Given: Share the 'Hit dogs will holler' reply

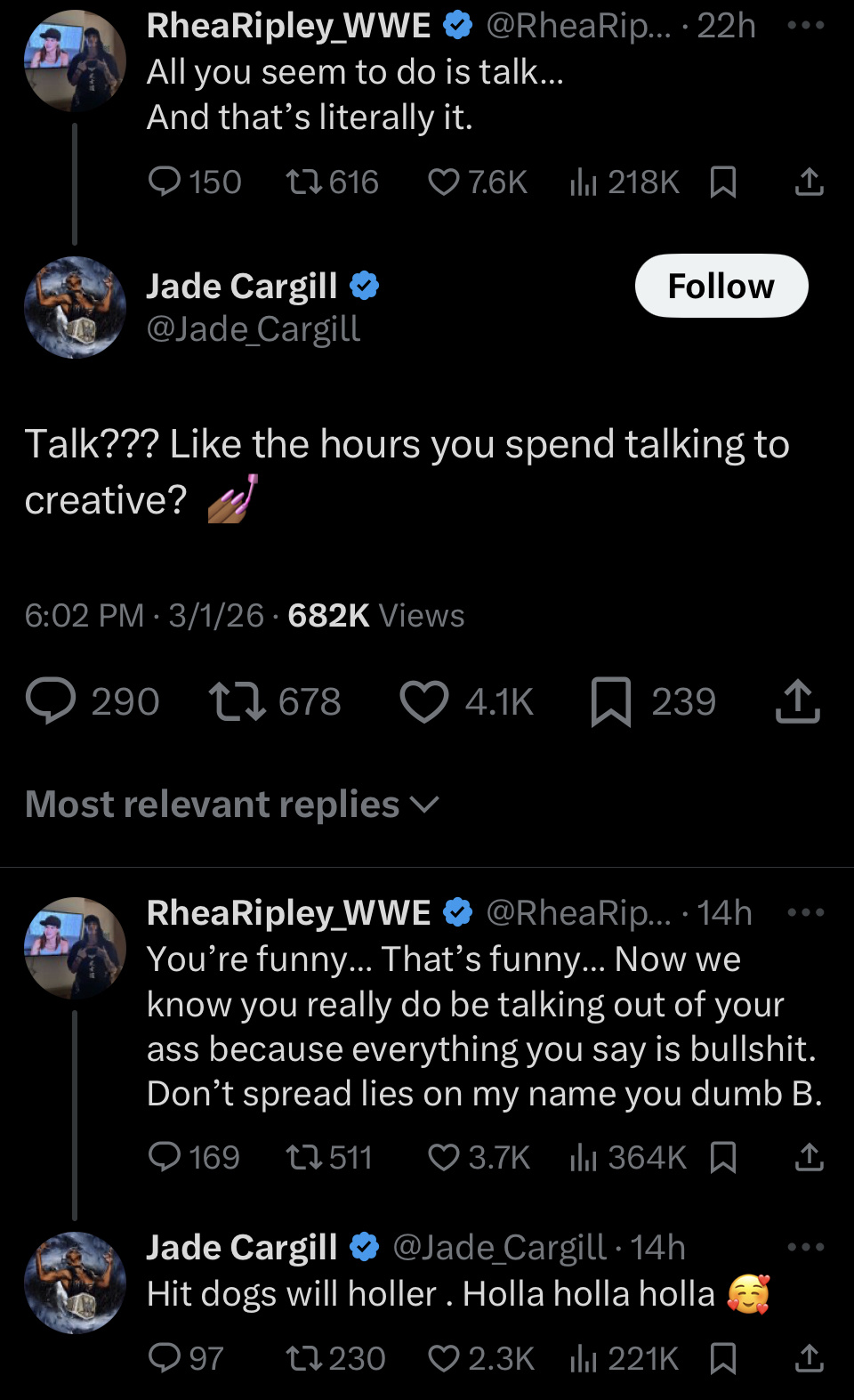Looking at the screenshot, I should [x=809, y=1358].
